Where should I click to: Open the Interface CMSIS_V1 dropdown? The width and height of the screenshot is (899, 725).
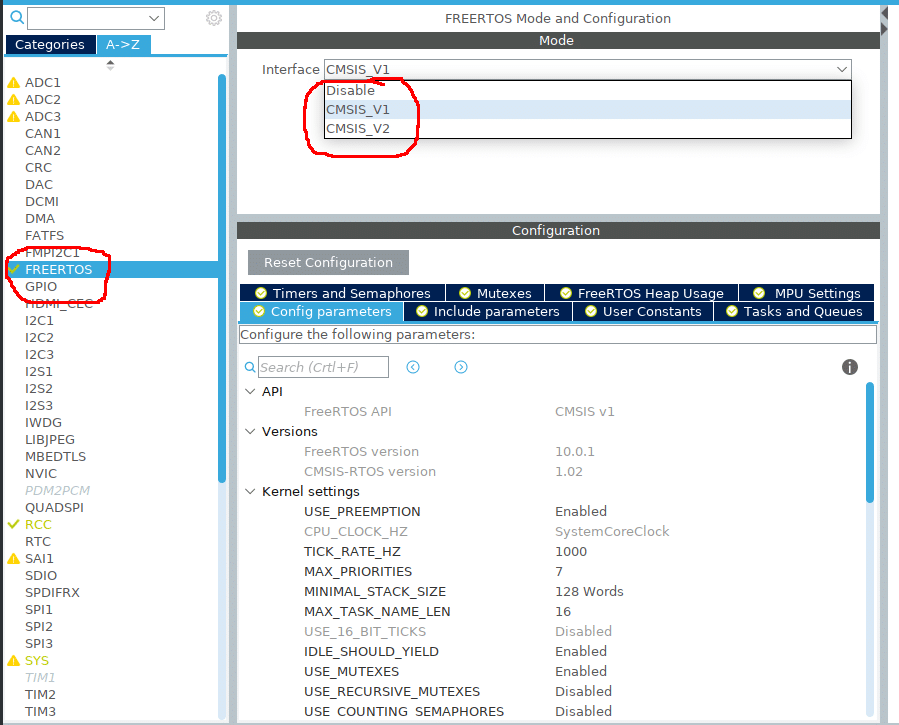click(588, 69)
